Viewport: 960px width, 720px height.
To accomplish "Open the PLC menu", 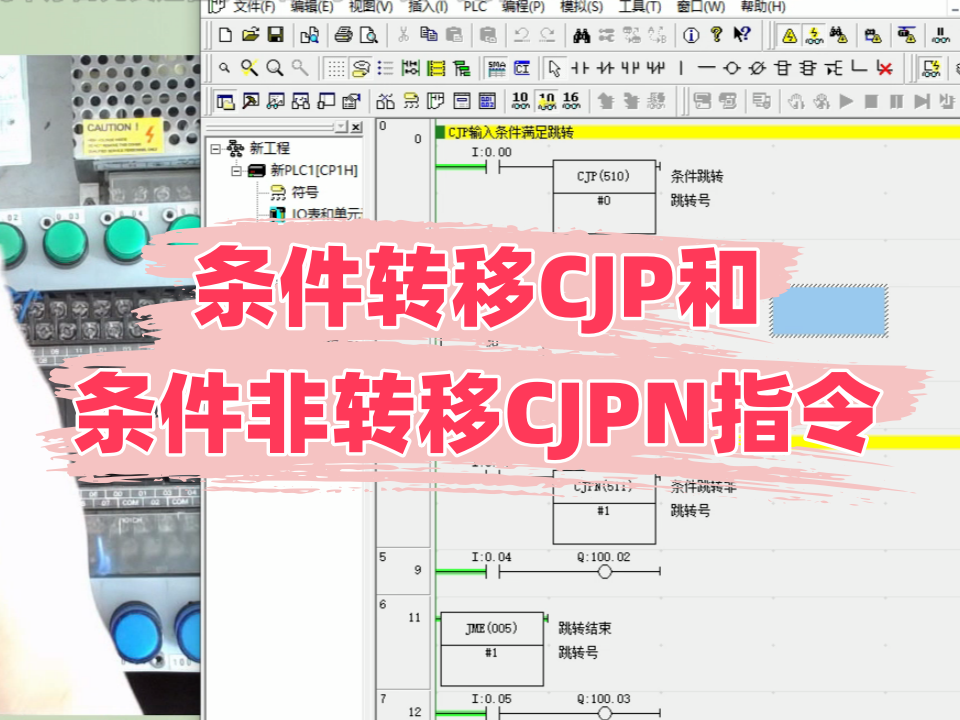I will tap(474, 6).
